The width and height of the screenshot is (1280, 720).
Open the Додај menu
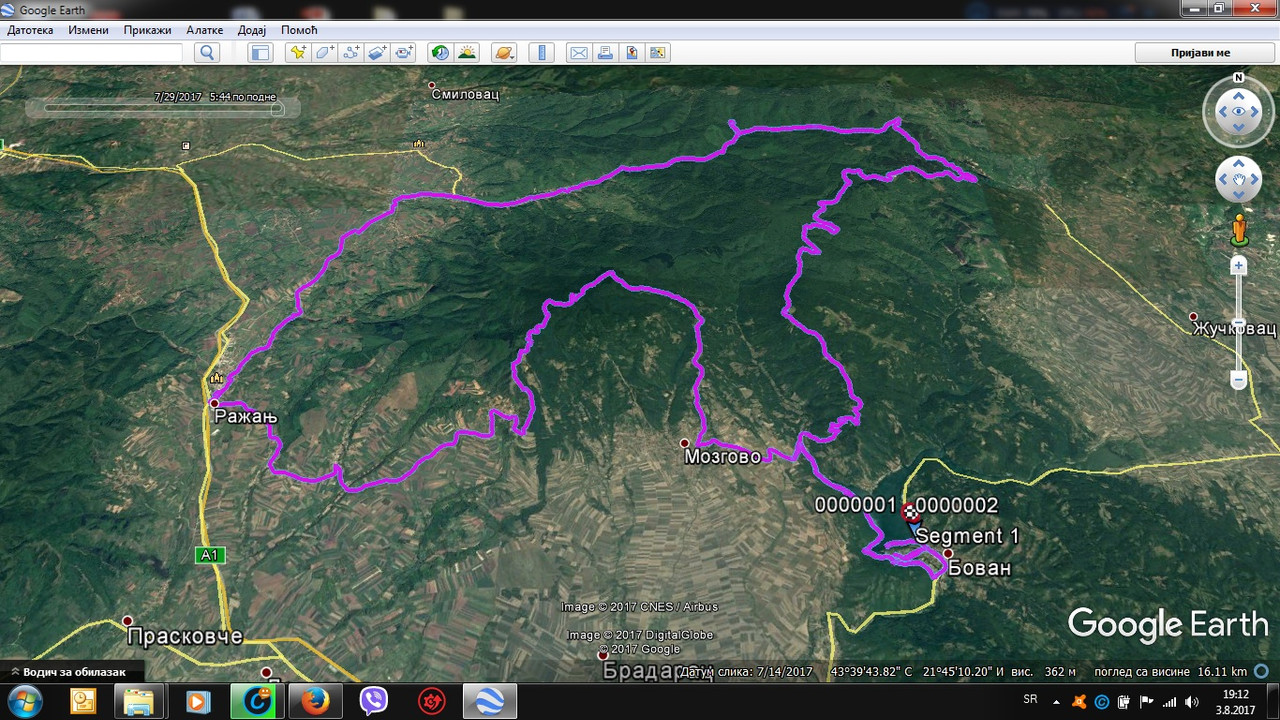(252, 30)
